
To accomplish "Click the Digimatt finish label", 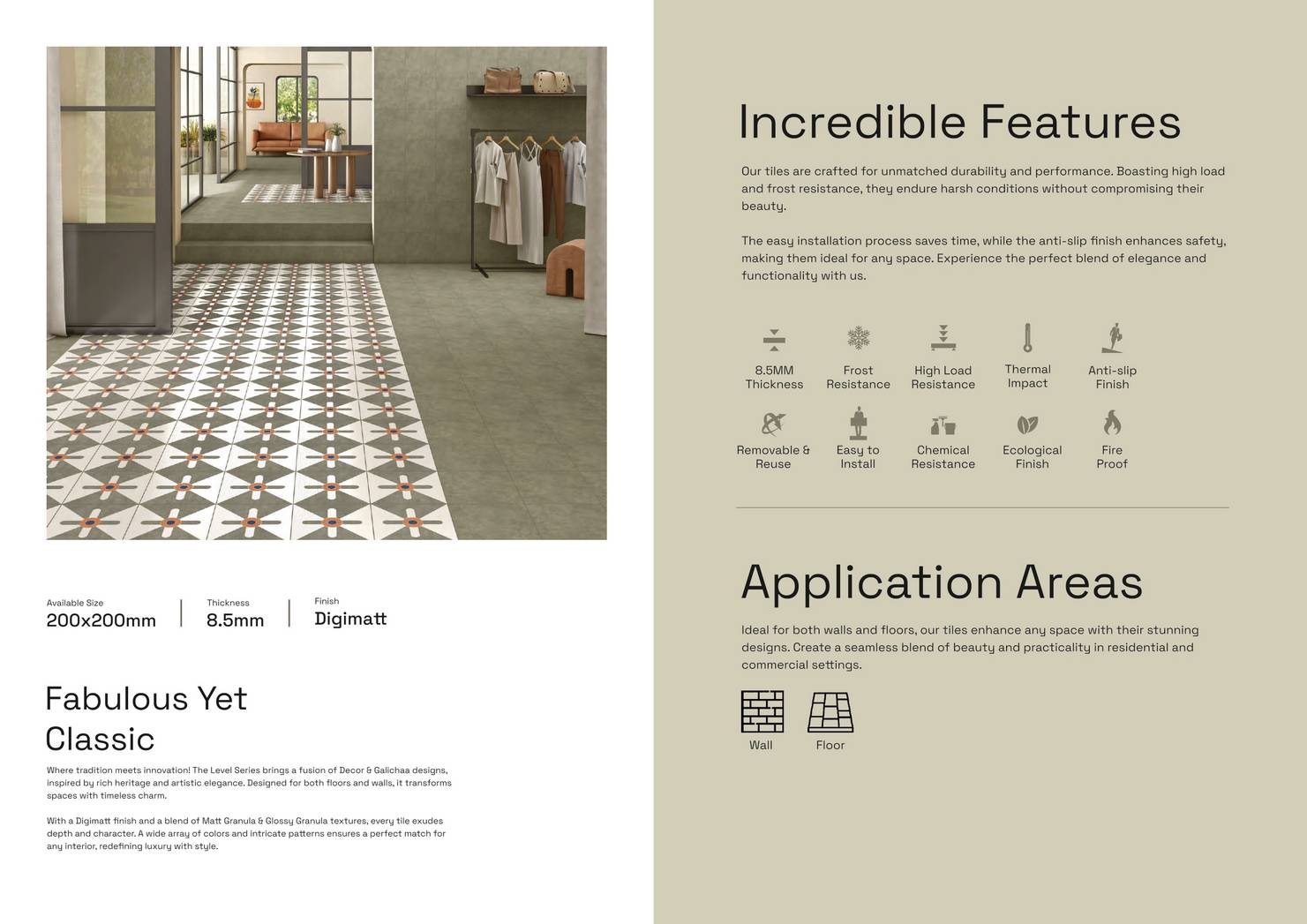I will (x=350, y=619).
